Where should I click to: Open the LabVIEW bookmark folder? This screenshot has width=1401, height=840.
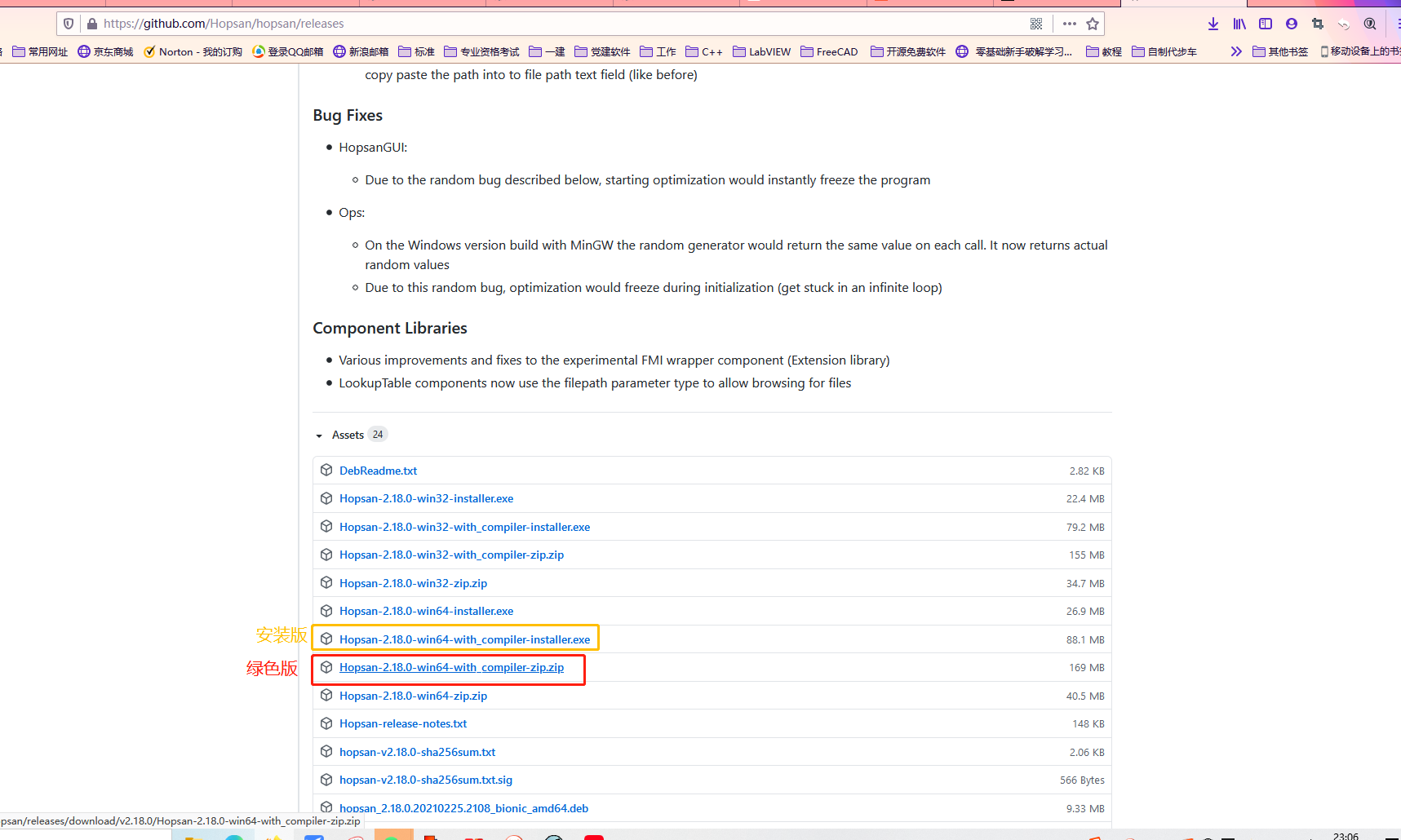(761, 51)
